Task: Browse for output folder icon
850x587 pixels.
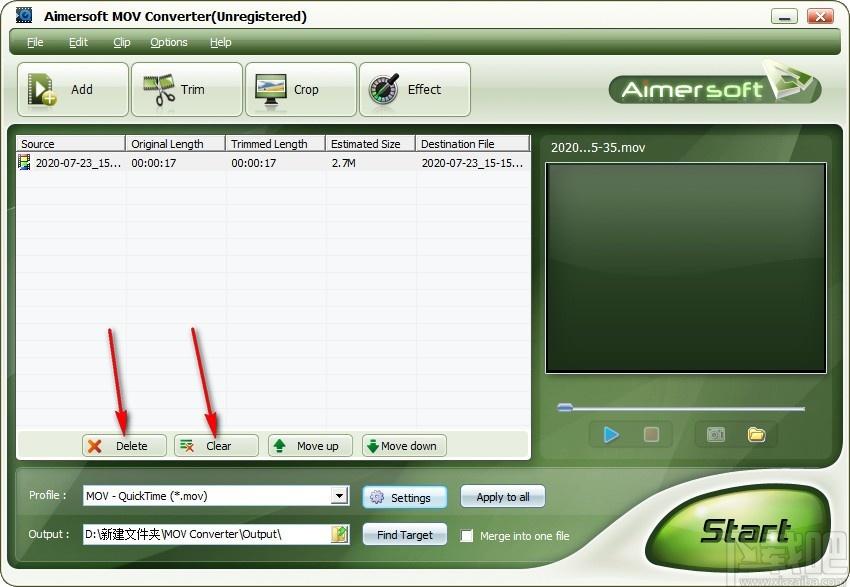Action: click(340, 534)
